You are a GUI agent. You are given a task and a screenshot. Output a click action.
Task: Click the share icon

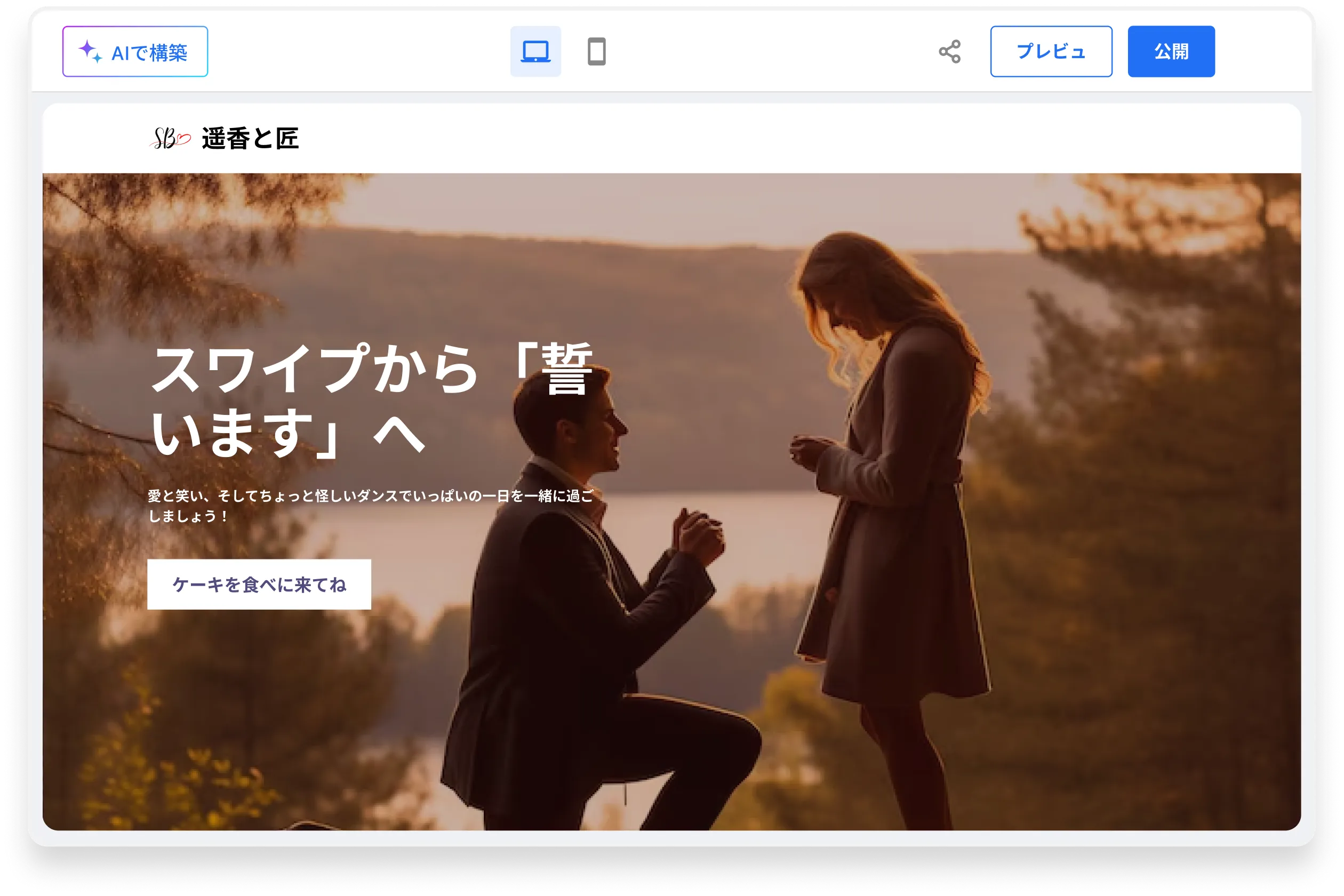(x=950, y=51)
